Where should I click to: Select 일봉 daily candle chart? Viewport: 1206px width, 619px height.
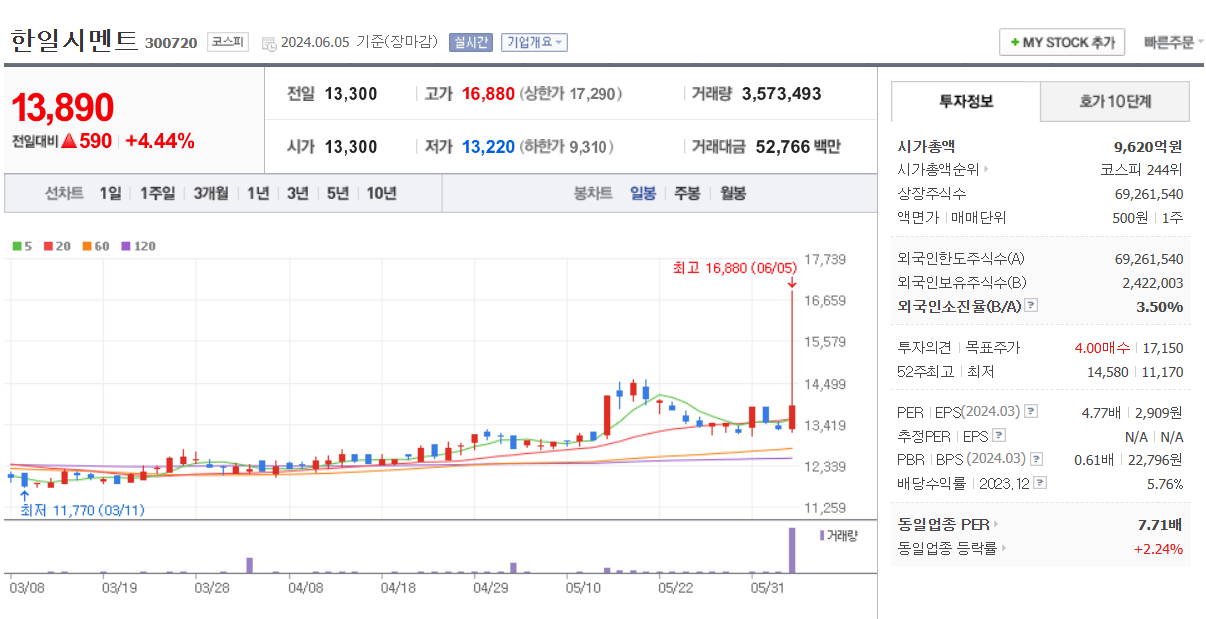click(x=643, y=193)
